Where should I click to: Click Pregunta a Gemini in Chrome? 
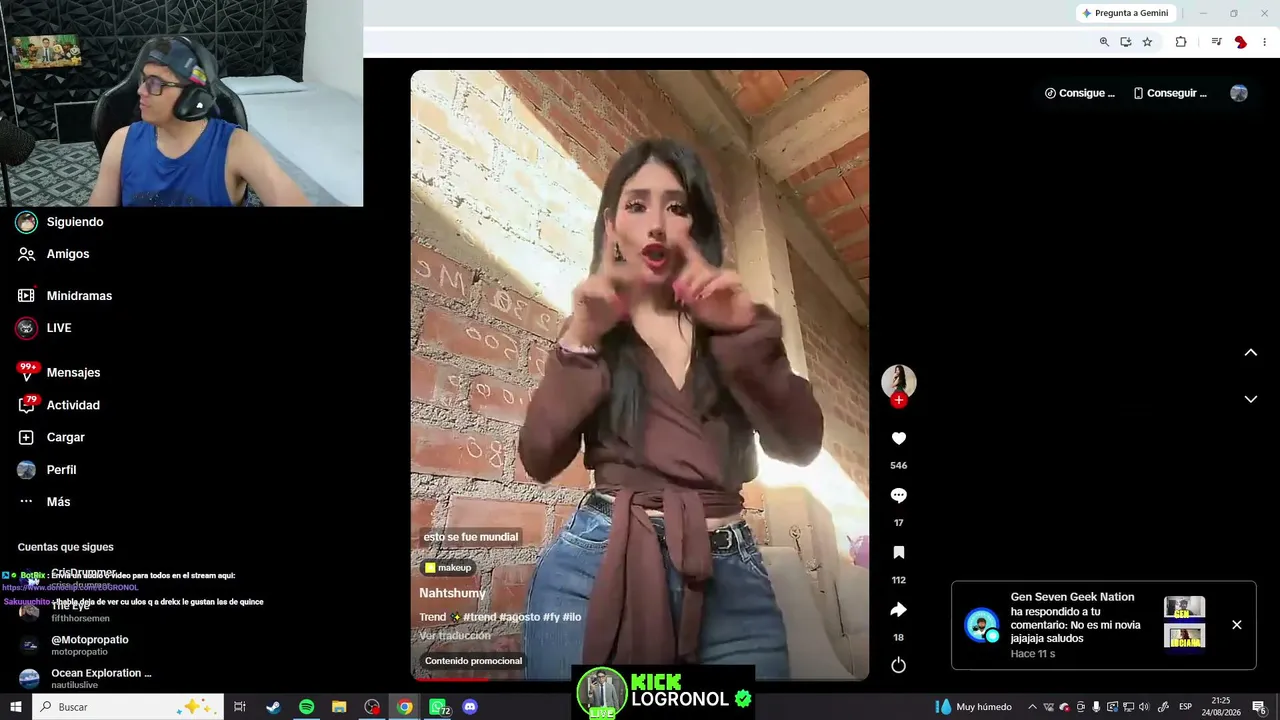tap(1125, 13)
